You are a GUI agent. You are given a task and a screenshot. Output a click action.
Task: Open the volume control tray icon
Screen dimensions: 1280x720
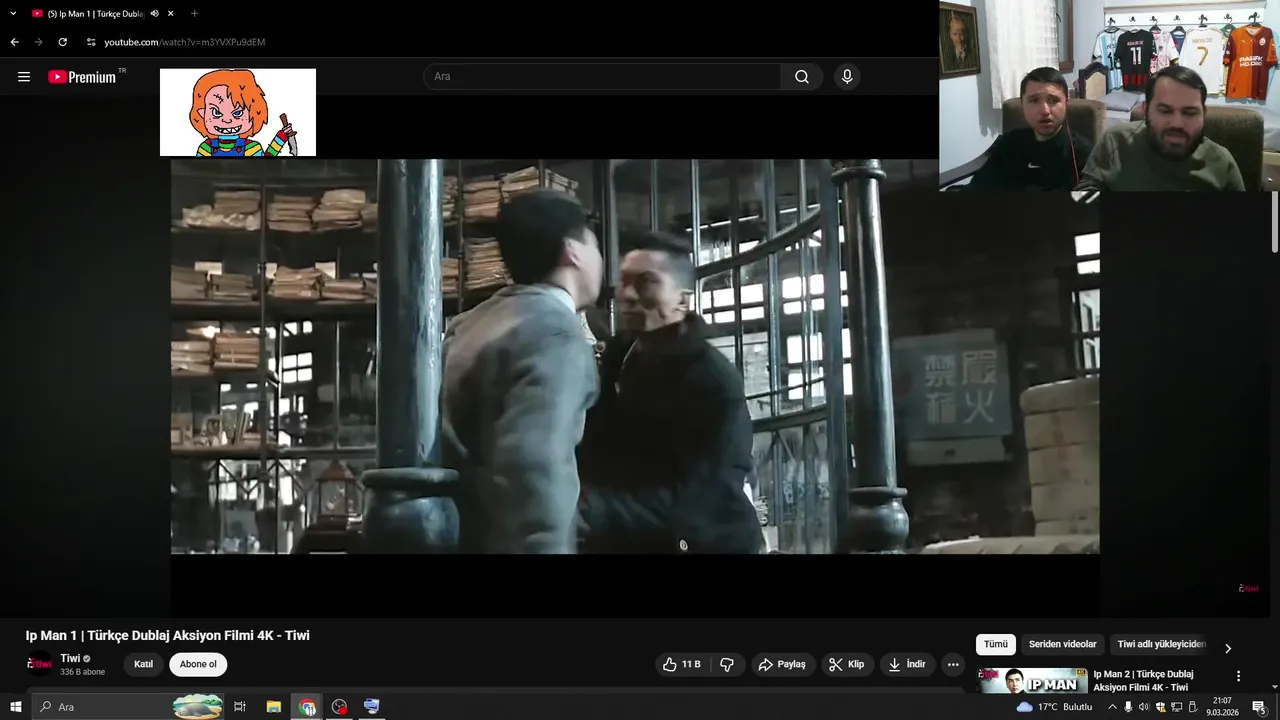[x=1144, y=707]
